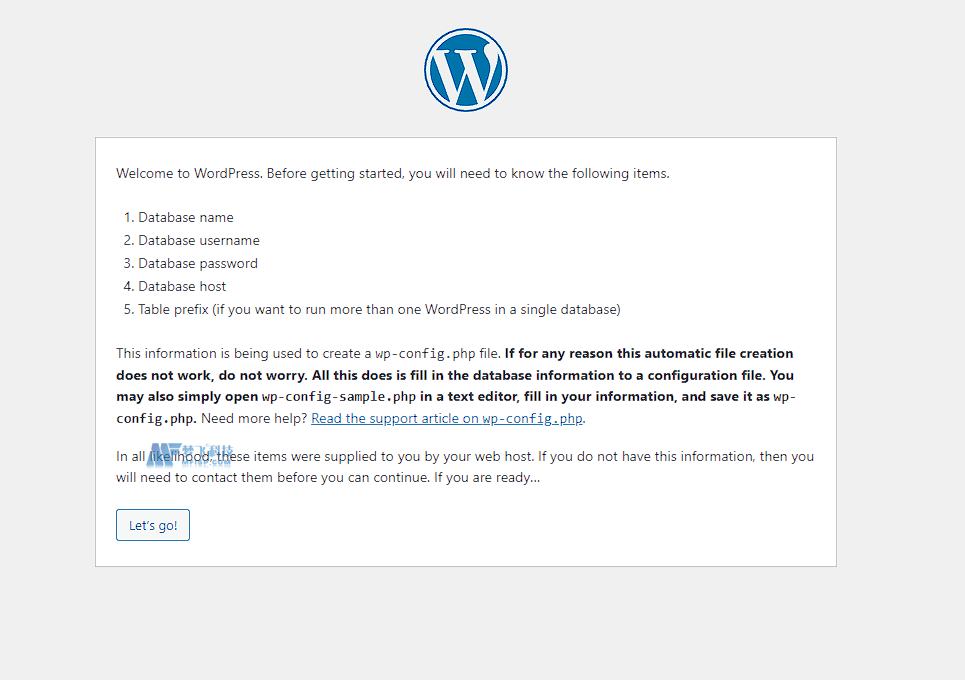965x680 pixels.
Task: Click the blue watermark logo over the text
Action: point(190,455)
